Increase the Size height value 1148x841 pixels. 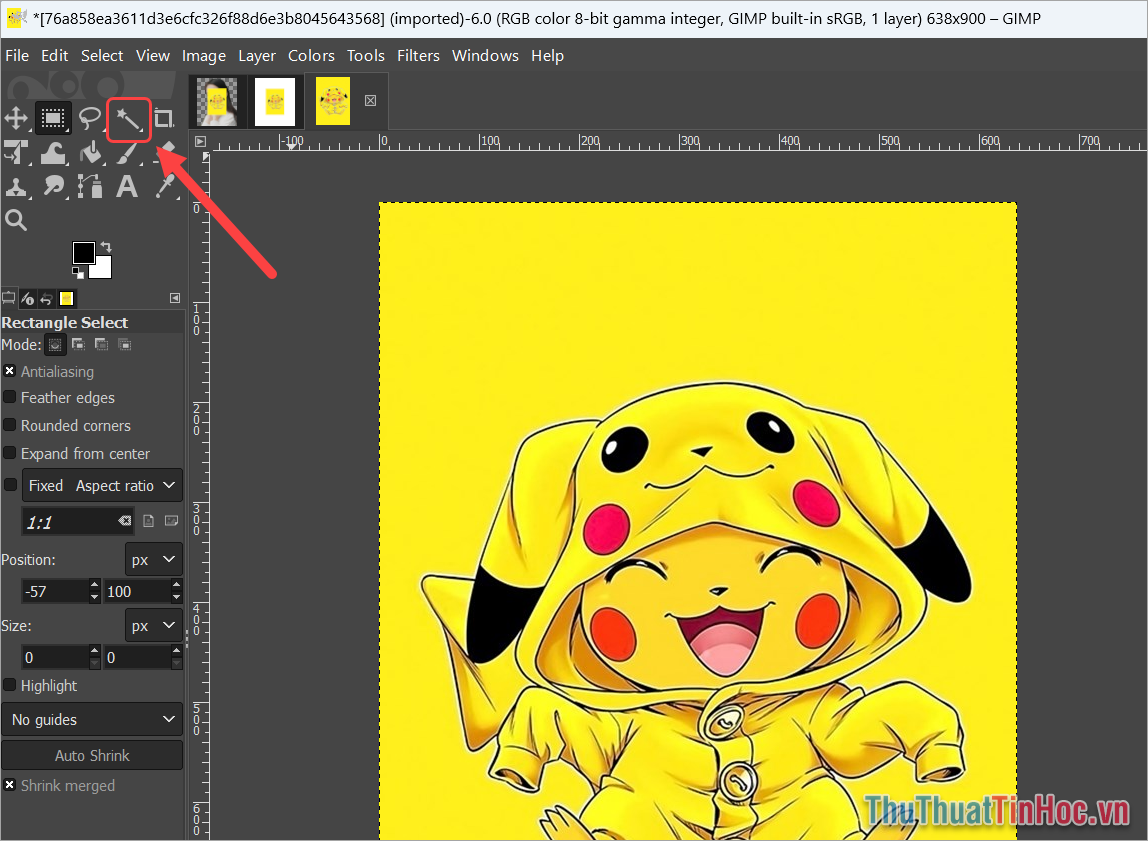[x=176, y=651]
